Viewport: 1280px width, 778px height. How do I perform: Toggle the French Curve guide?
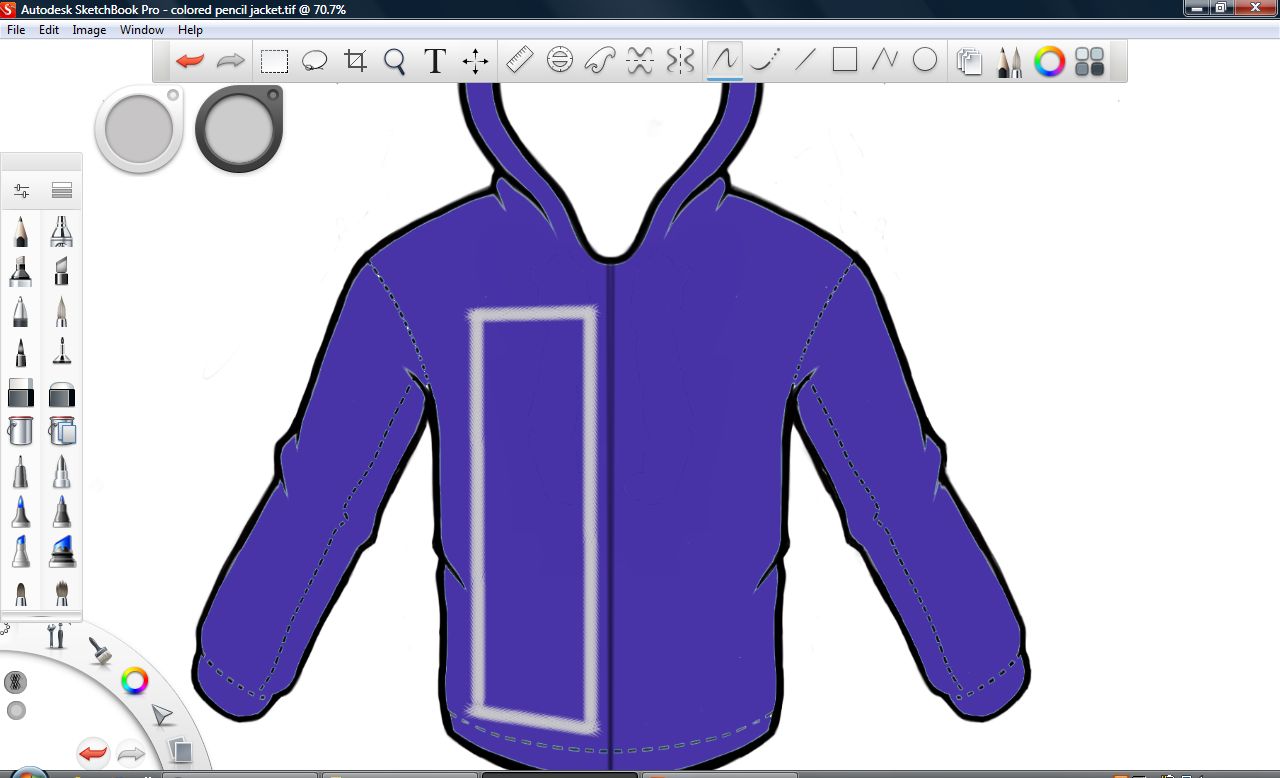599,61
